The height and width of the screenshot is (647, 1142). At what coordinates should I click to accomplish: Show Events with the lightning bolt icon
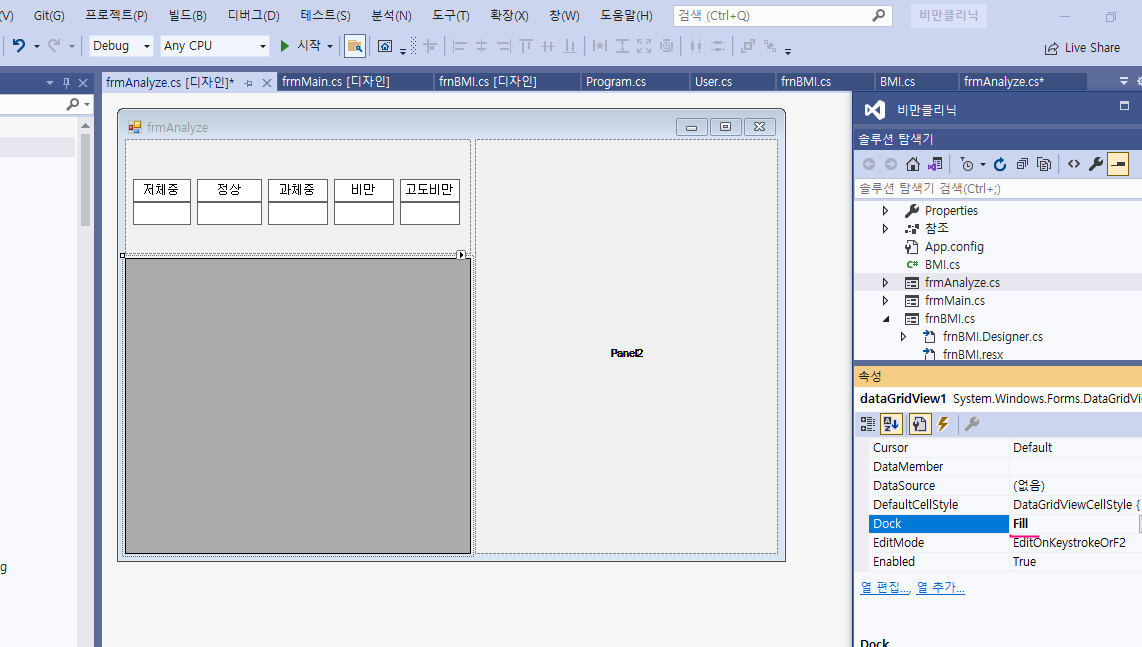[x=943, y=424]
